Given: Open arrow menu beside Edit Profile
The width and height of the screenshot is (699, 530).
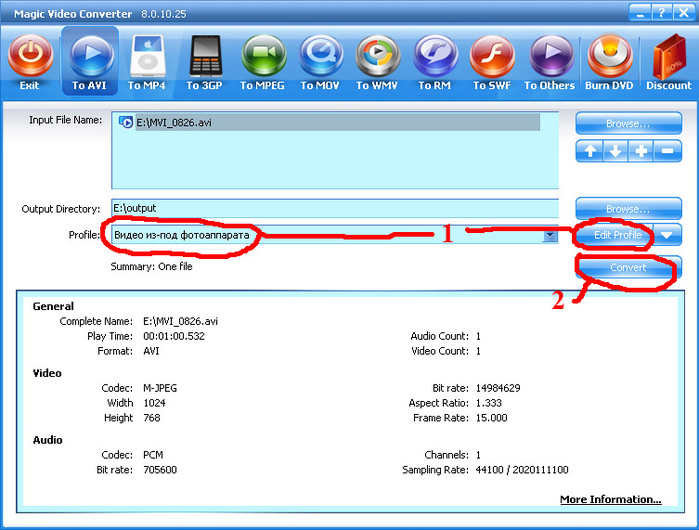Looking at the screenshot, I should click(x=667, y=234).
